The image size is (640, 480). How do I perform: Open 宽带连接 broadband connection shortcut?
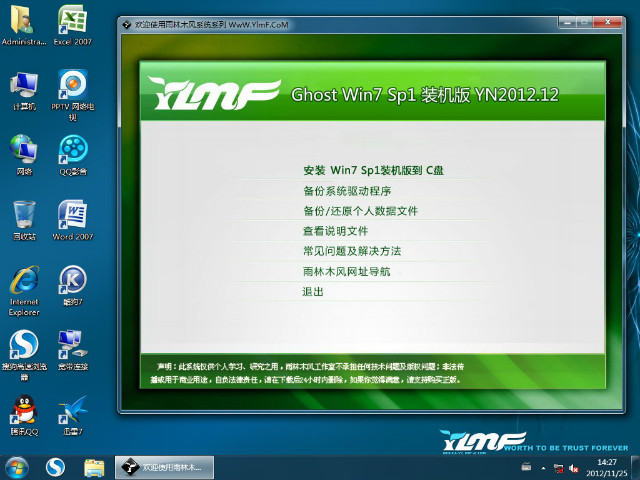73,350
